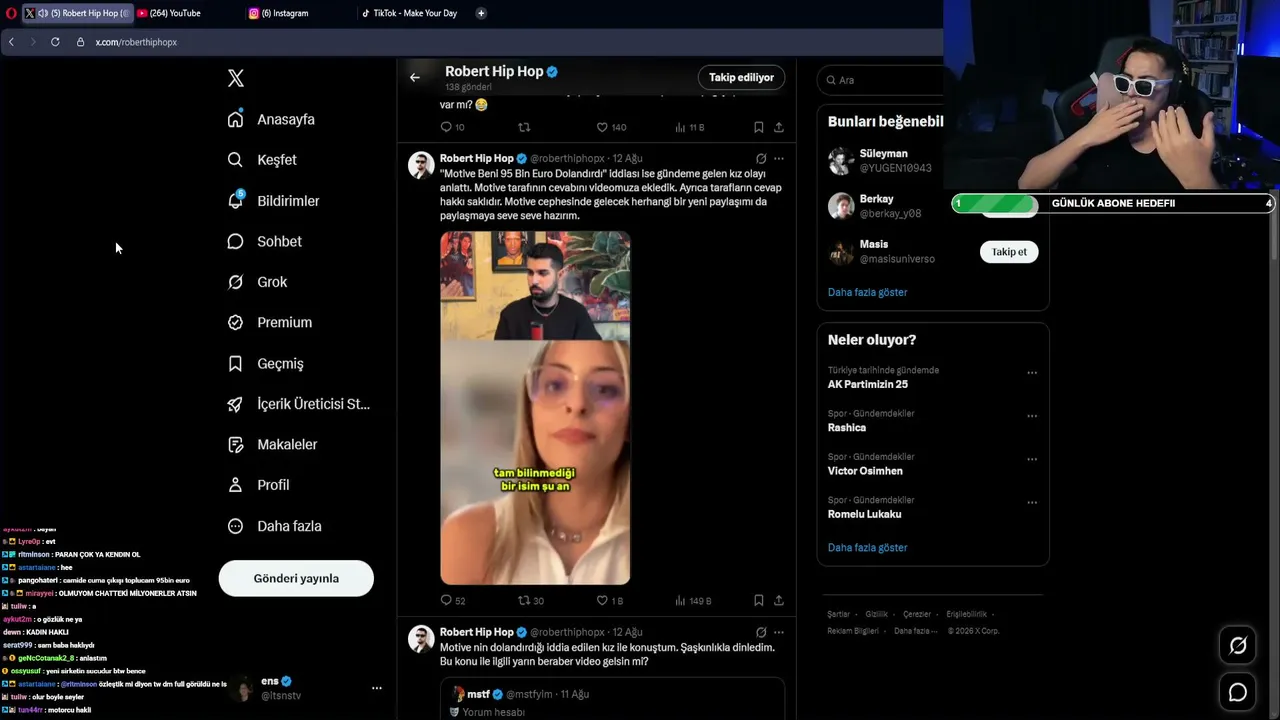Open more options for AK Partimizin 25 trend
This screenshot has height=720, width=1280.
pos(1032,373)
